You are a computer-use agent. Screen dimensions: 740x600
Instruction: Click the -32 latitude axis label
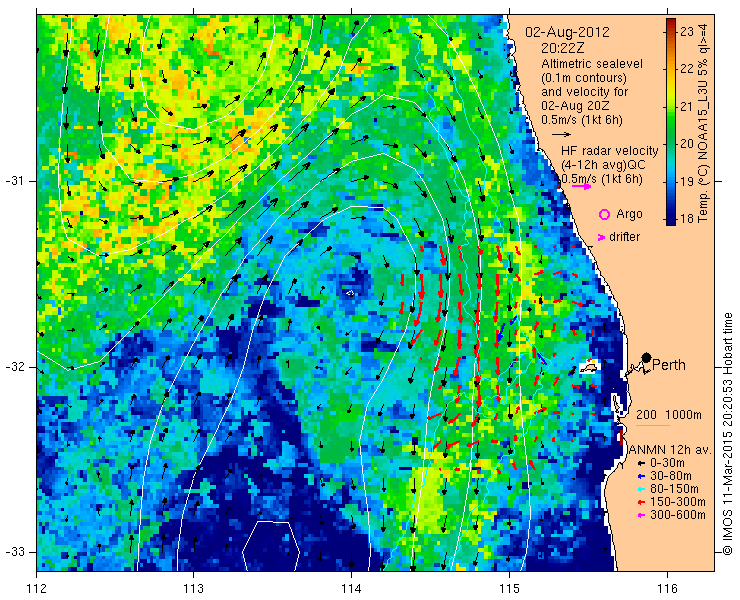pyautogui.click(x=15, y=367)
